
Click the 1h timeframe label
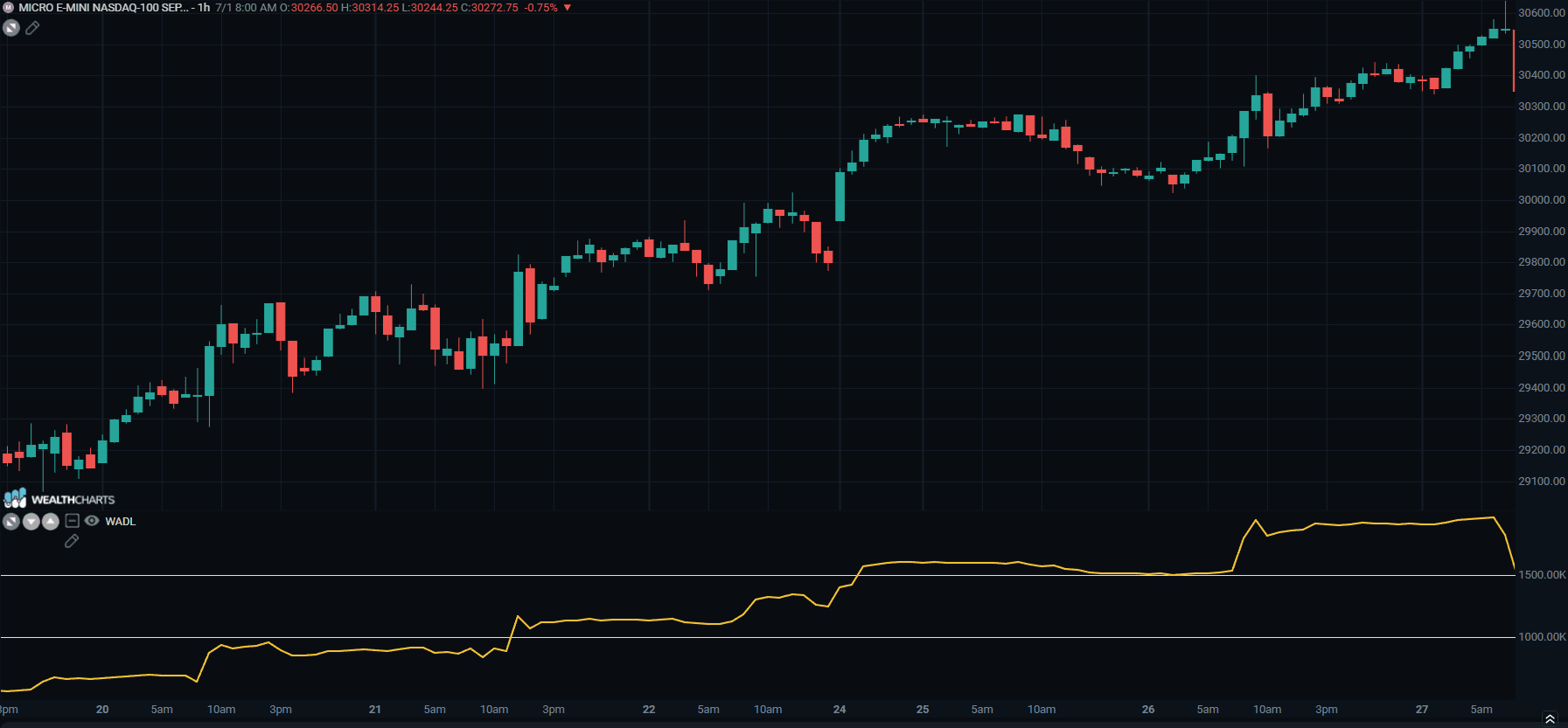204,7
